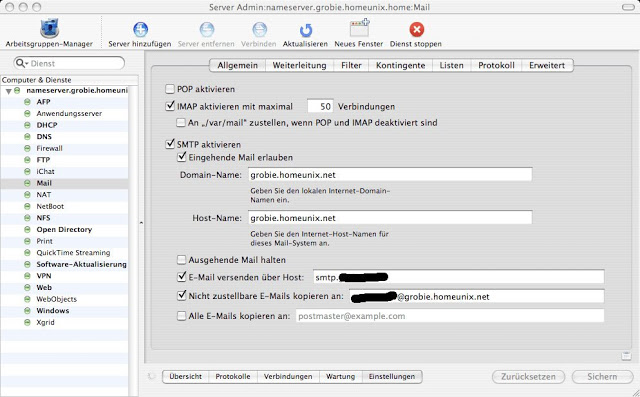Check the /var/mail zustellen option

(181, 122)
